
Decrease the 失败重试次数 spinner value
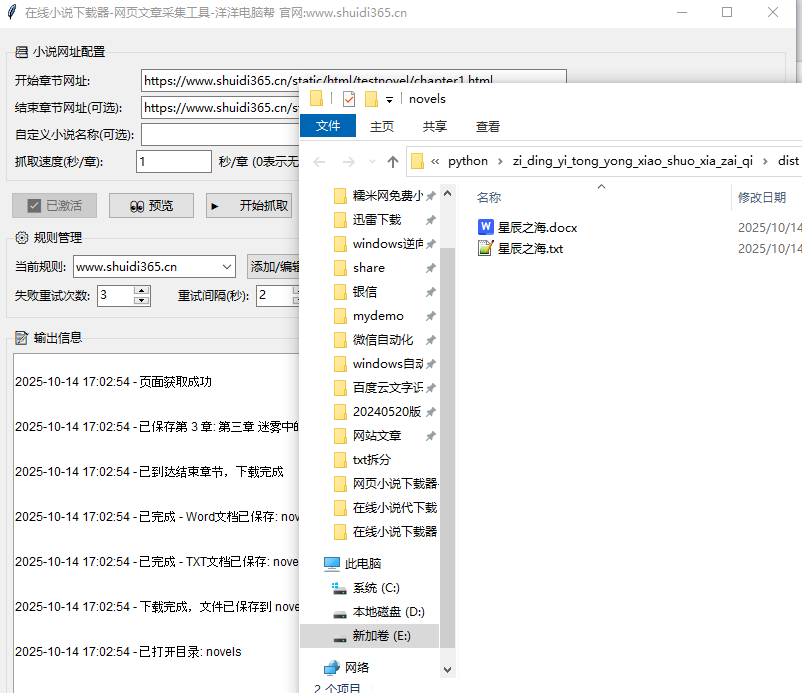(141, 300)
